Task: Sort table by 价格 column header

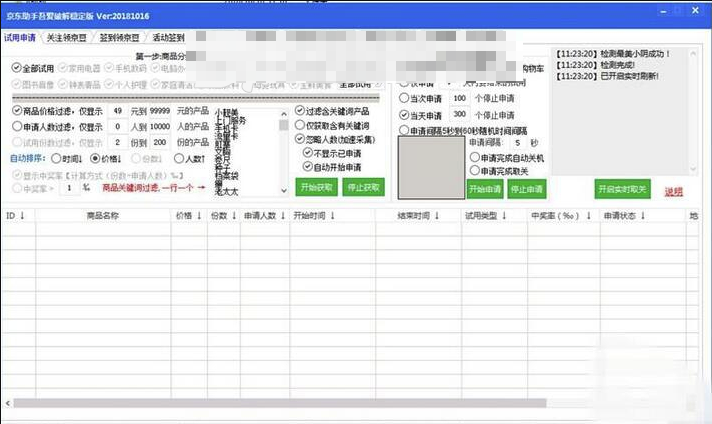Action: (189, 216)
